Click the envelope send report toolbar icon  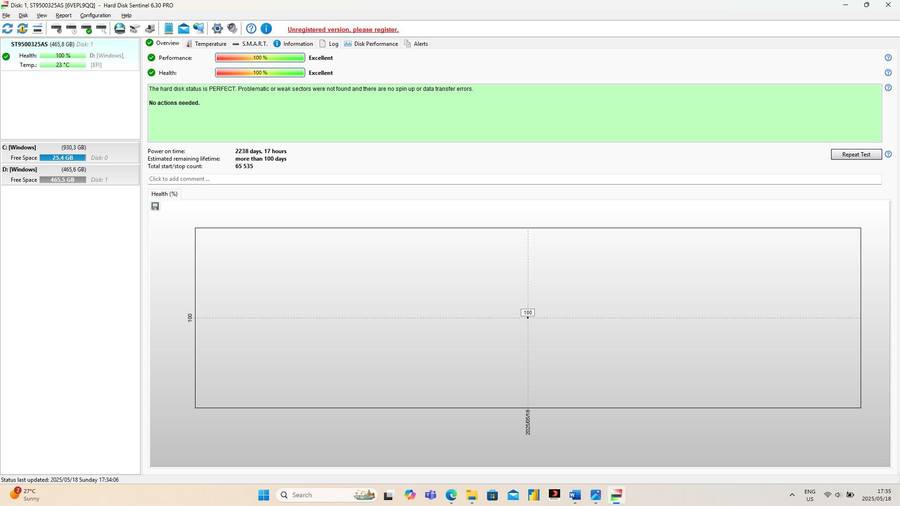(184, 29)
